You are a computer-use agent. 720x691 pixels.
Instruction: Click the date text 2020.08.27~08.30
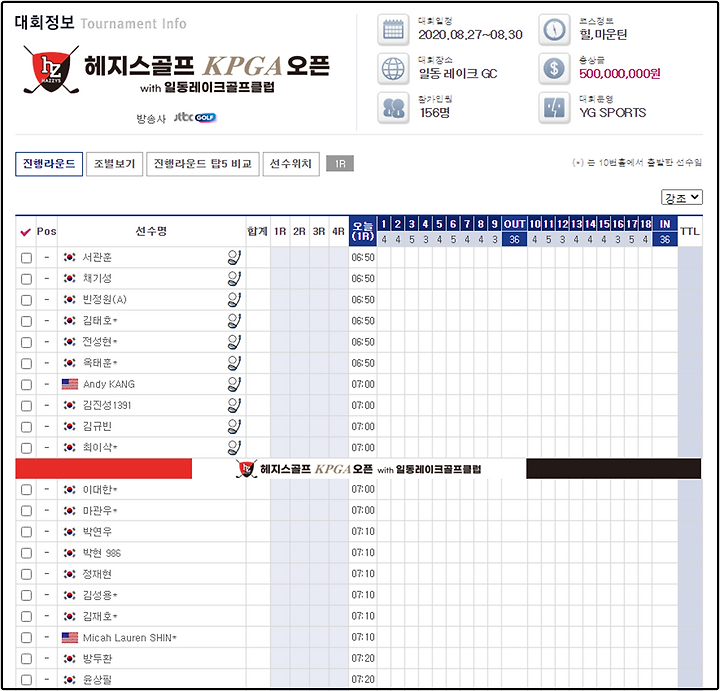click(470, 34)
